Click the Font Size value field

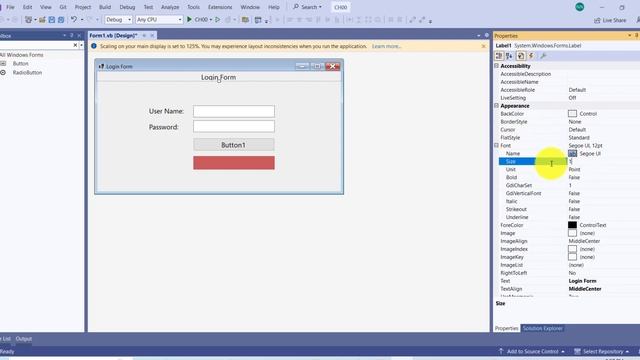click(603, 162)
